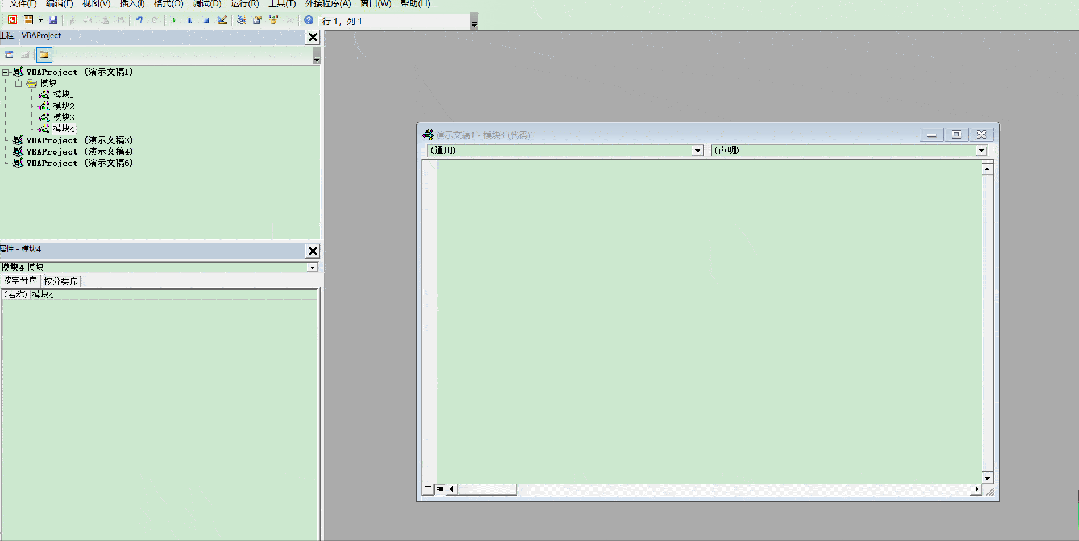The height and width of the screenshot is (541, 1079).
Task: Select the fourth module in project tree
Action: (63, 128)
